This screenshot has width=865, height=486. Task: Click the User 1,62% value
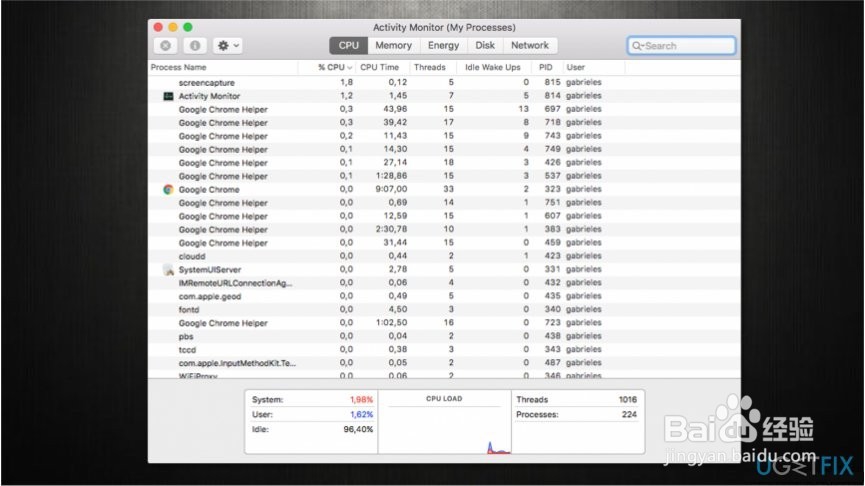[x=361, y=414]
